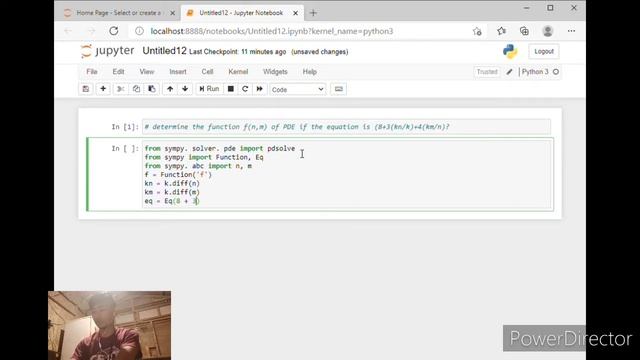Rename the notebook title Untitled12
Screen dimensions: 640x360
coord(164,51)
